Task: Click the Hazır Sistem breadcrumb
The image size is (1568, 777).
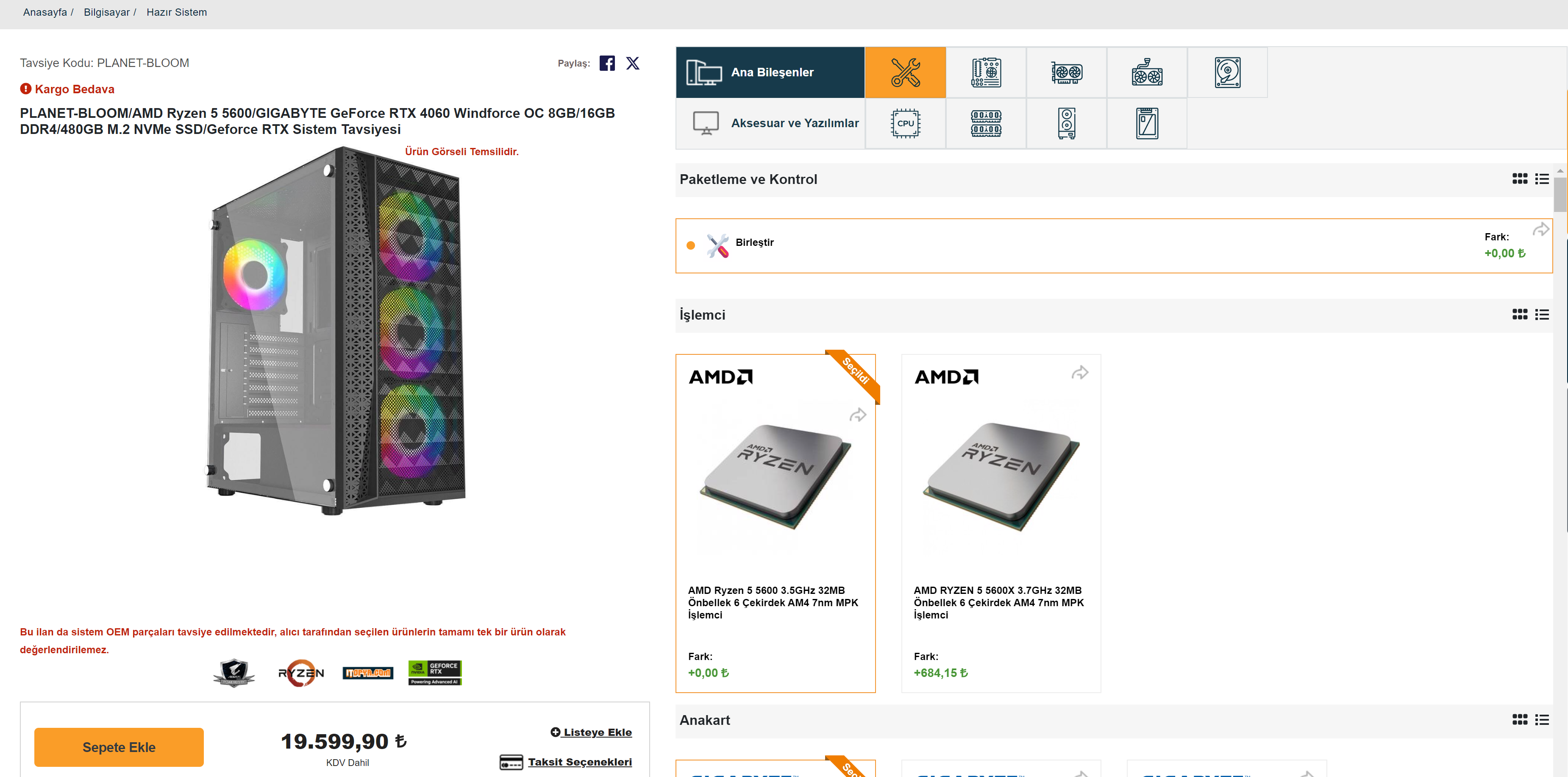Action: point(177,12)
